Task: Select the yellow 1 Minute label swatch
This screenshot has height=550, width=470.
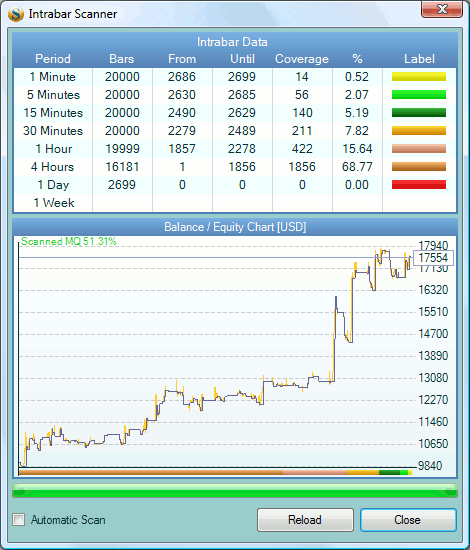Action: pos(419,77)
